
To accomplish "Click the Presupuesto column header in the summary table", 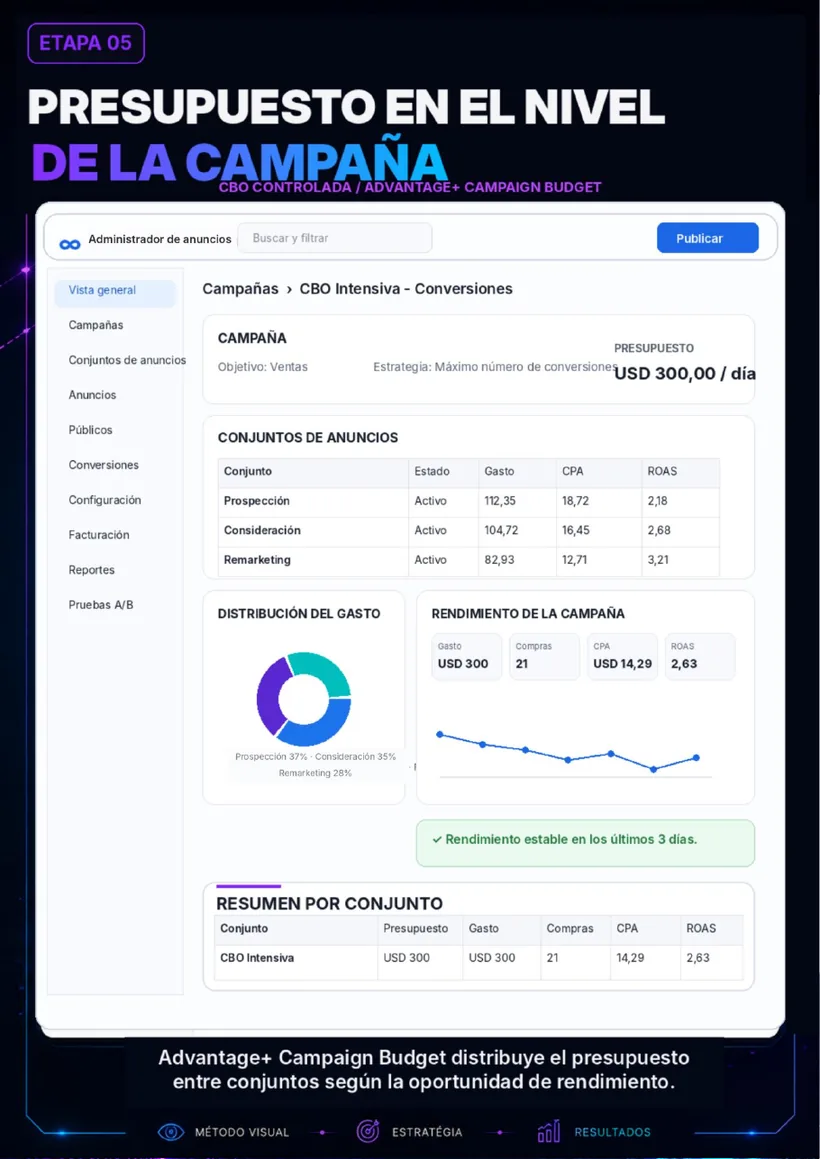I will pyautogui.click(x=416, y=928).
